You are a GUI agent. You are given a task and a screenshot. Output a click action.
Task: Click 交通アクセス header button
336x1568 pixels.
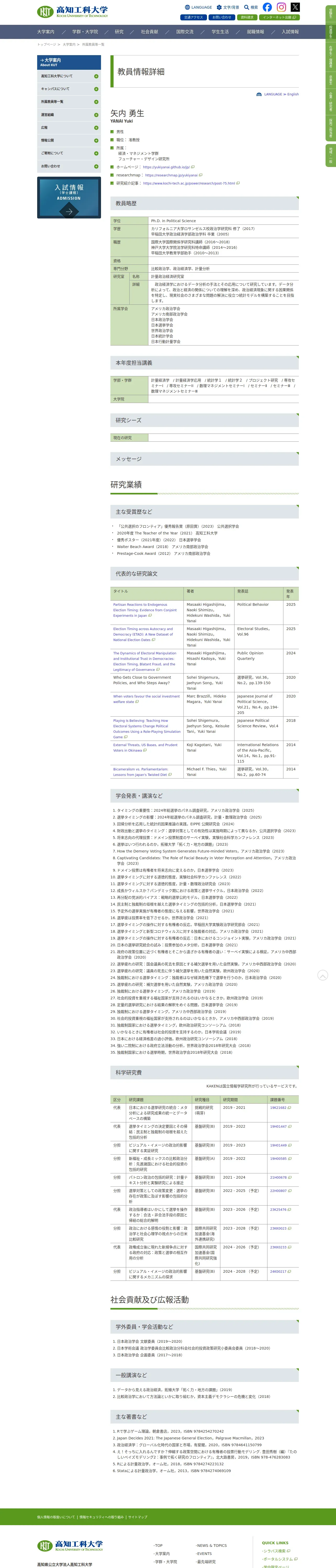point(193,18)
